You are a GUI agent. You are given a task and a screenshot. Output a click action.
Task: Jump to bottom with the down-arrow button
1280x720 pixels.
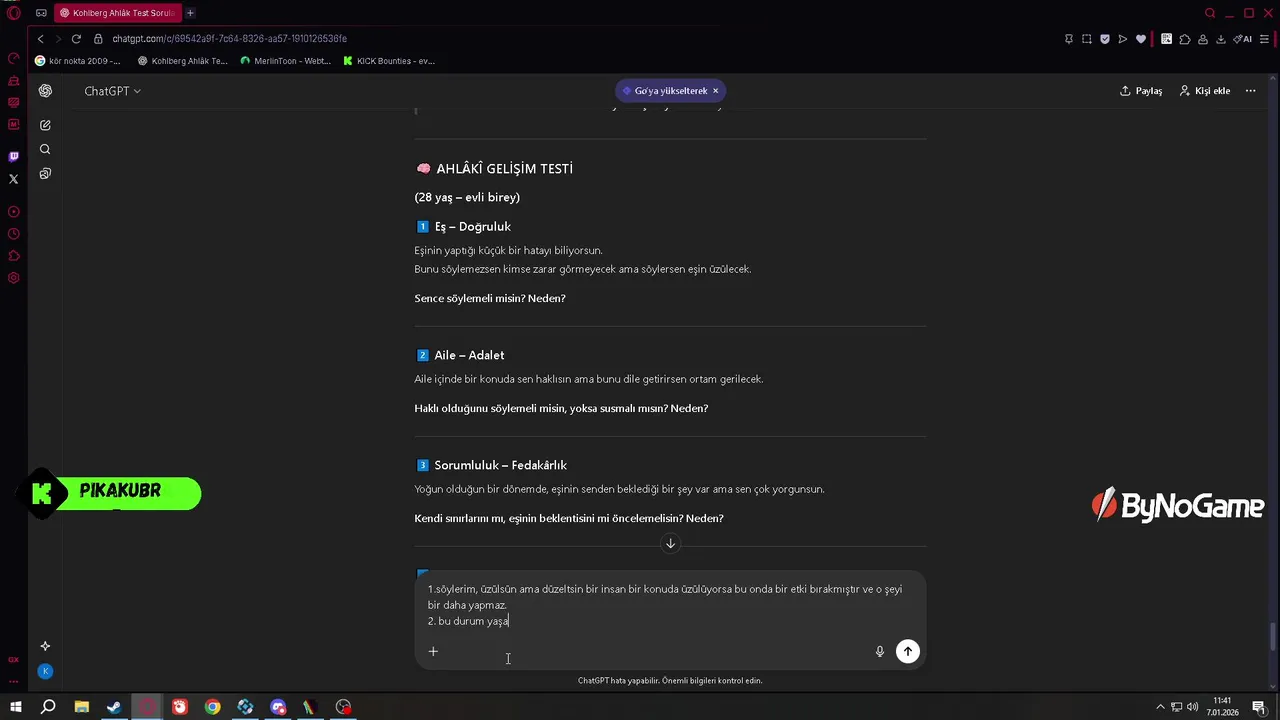click(x=670, y=543)
